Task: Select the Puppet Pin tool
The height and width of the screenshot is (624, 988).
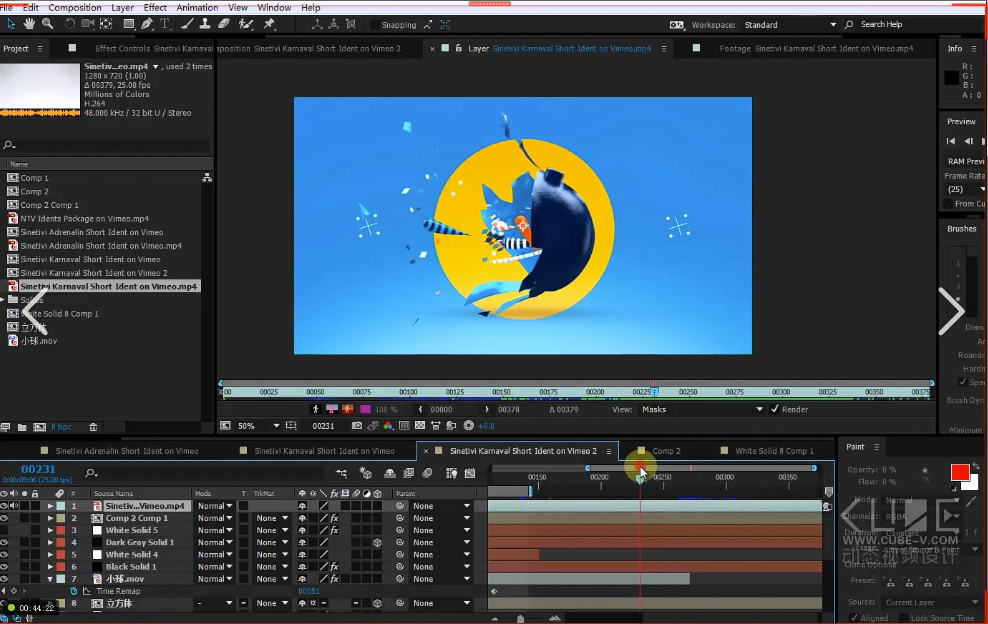Action: [269, 24]
